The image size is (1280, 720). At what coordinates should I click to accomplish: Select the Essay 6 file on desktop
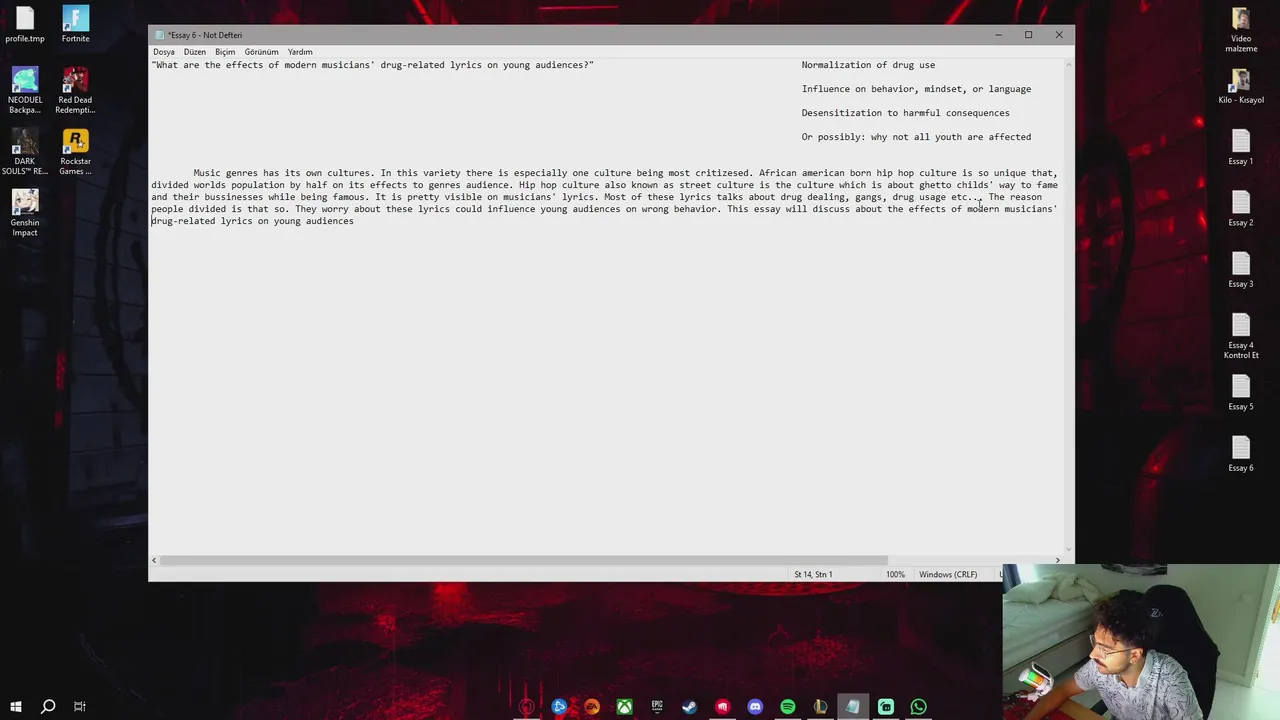(x=1241, y=453)
